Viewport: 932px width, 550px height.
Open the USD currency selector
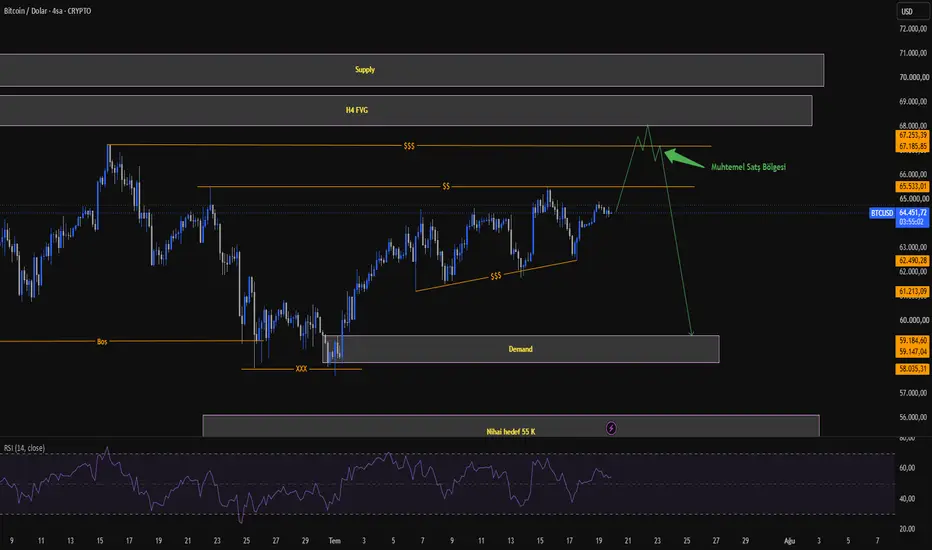point(912,11)
